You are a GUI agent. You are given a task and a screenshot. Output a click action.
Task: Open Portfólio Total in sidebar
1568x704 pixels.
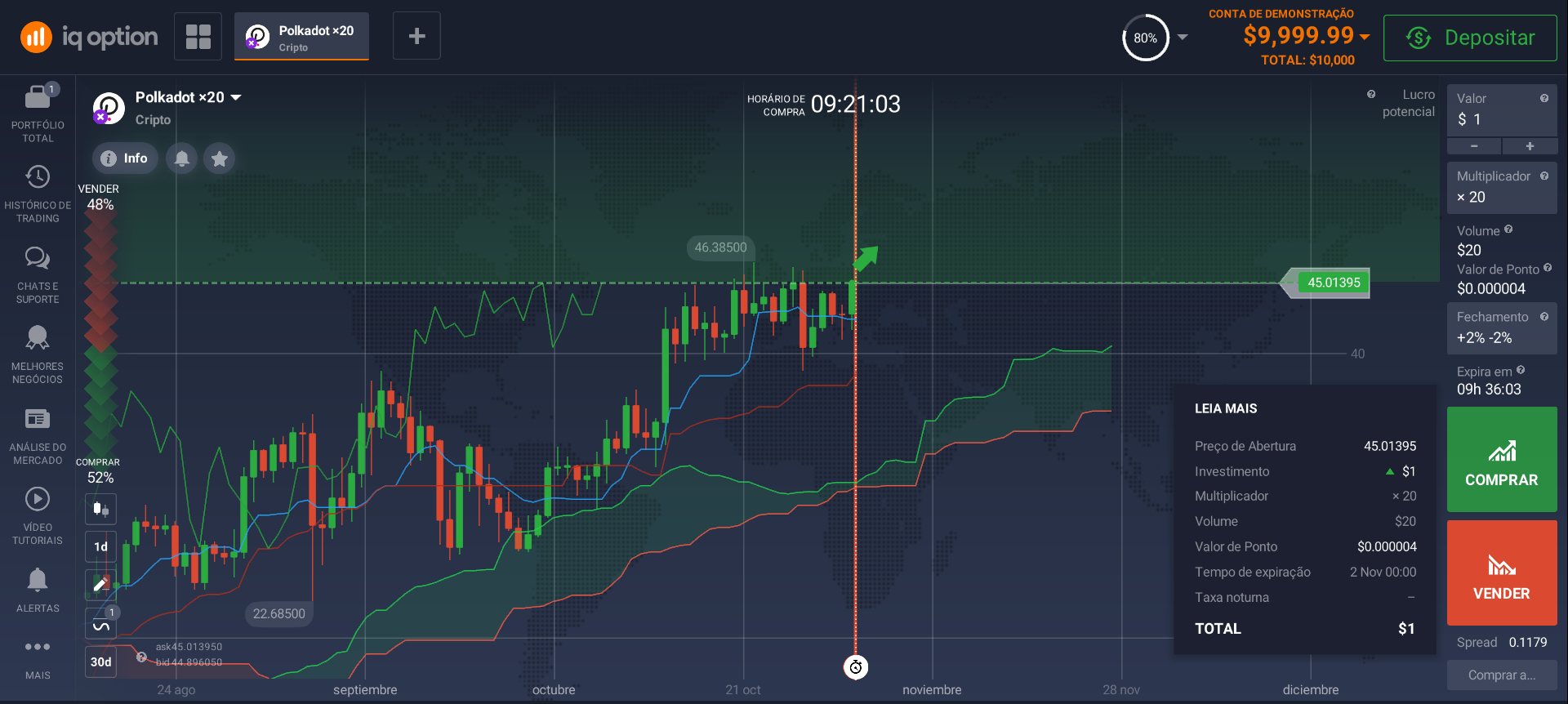(x=38, y=114)
